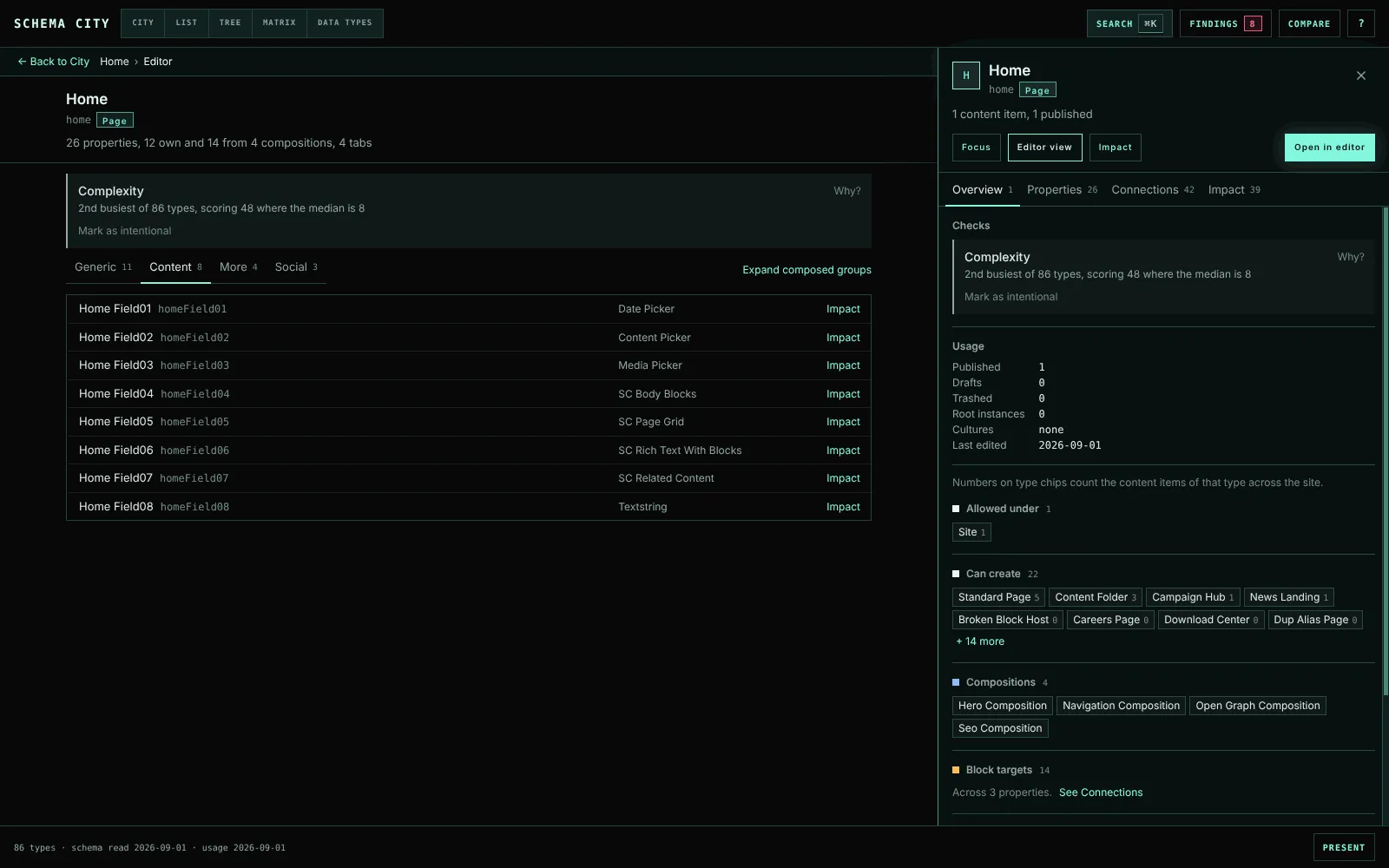Go back via Back to City link

54,62
